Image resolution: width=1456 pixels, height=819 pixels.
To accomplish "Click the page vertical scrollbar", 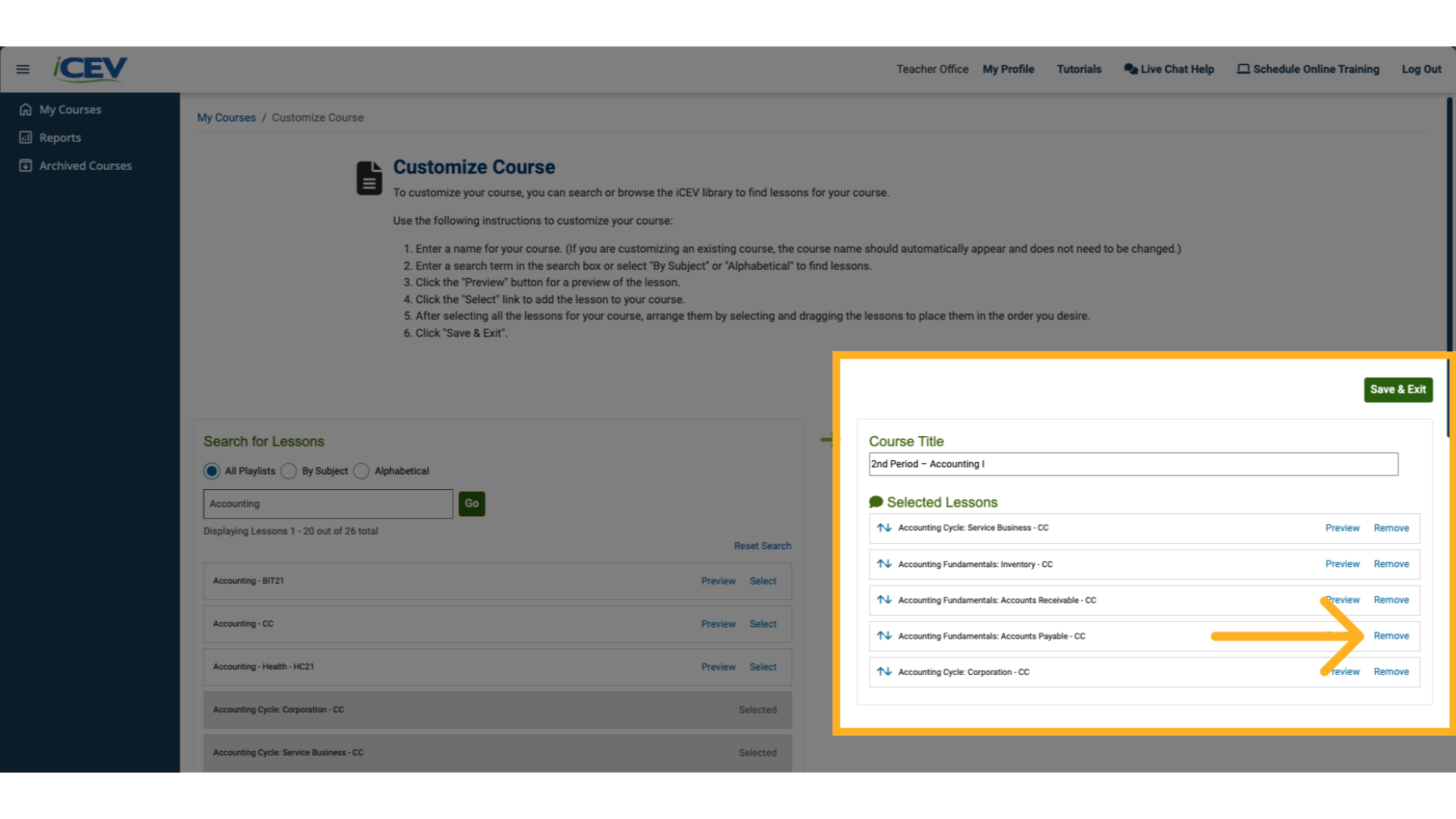I will tap(1449, 265).
